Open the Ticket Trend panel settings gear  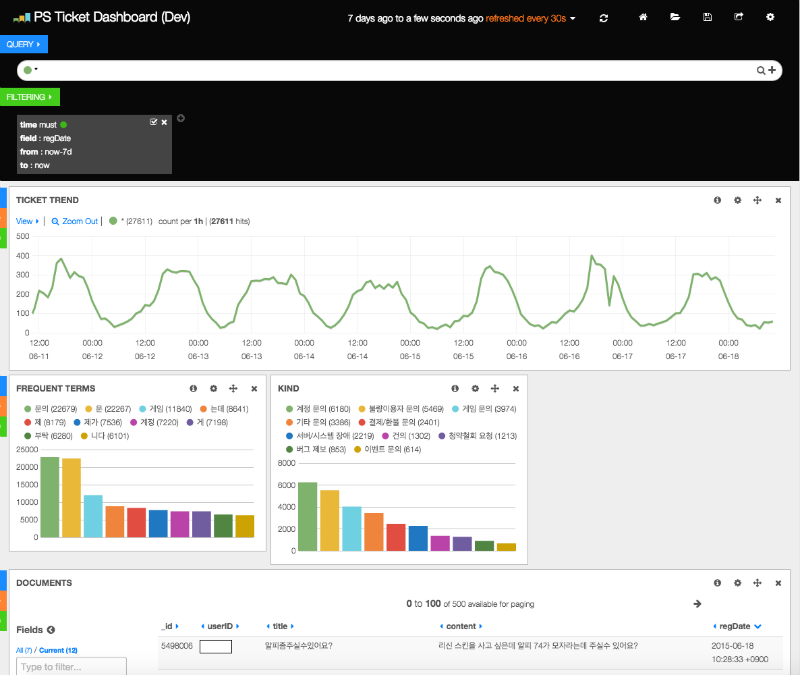point(737,200)
